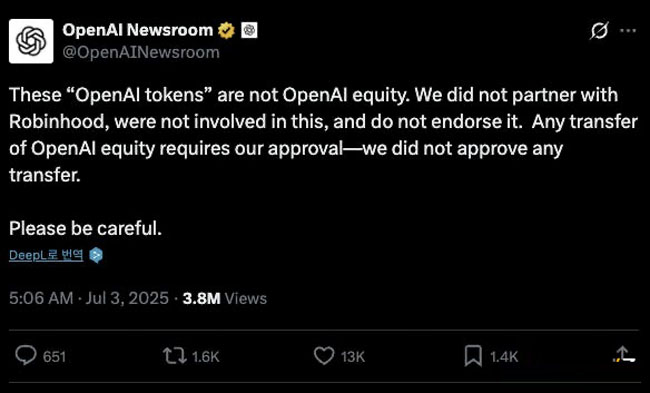Open the OpenAI logo profile avatar

(x=31, y=41)
